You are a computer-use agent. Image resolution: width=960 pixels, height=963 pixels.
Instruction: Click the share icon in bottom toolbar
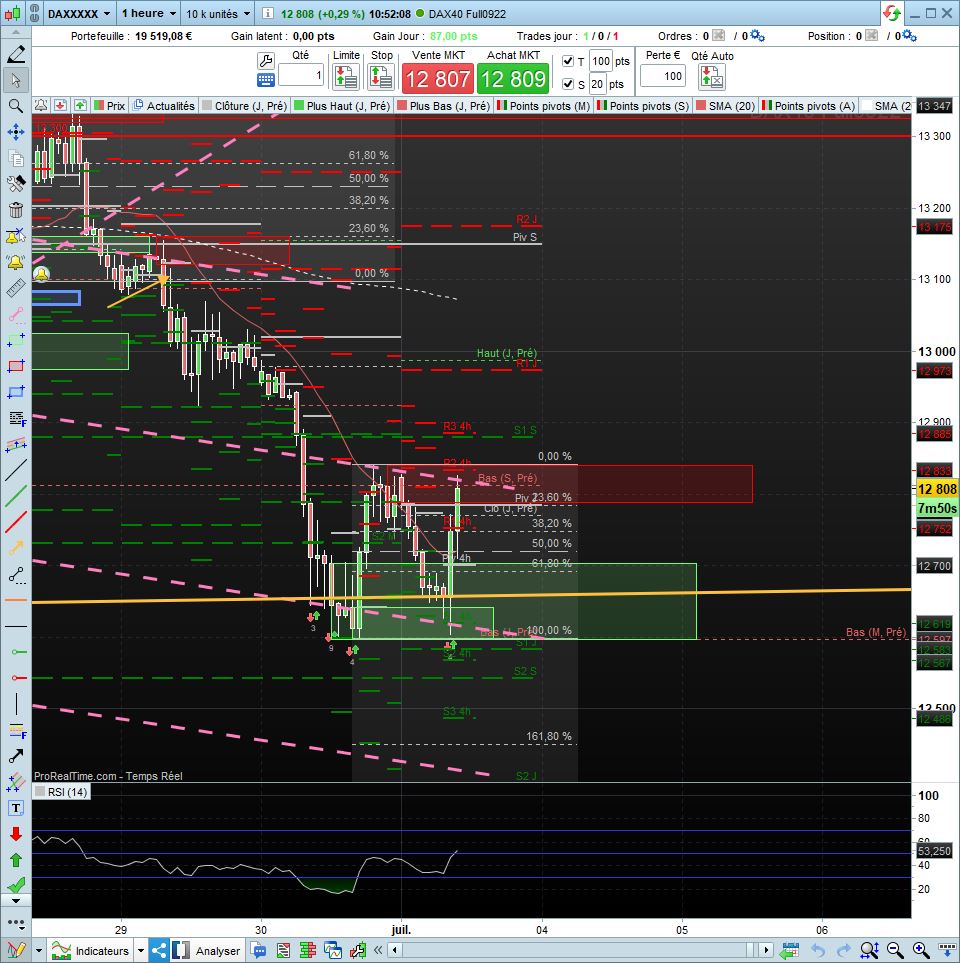(x=158, y=951)
